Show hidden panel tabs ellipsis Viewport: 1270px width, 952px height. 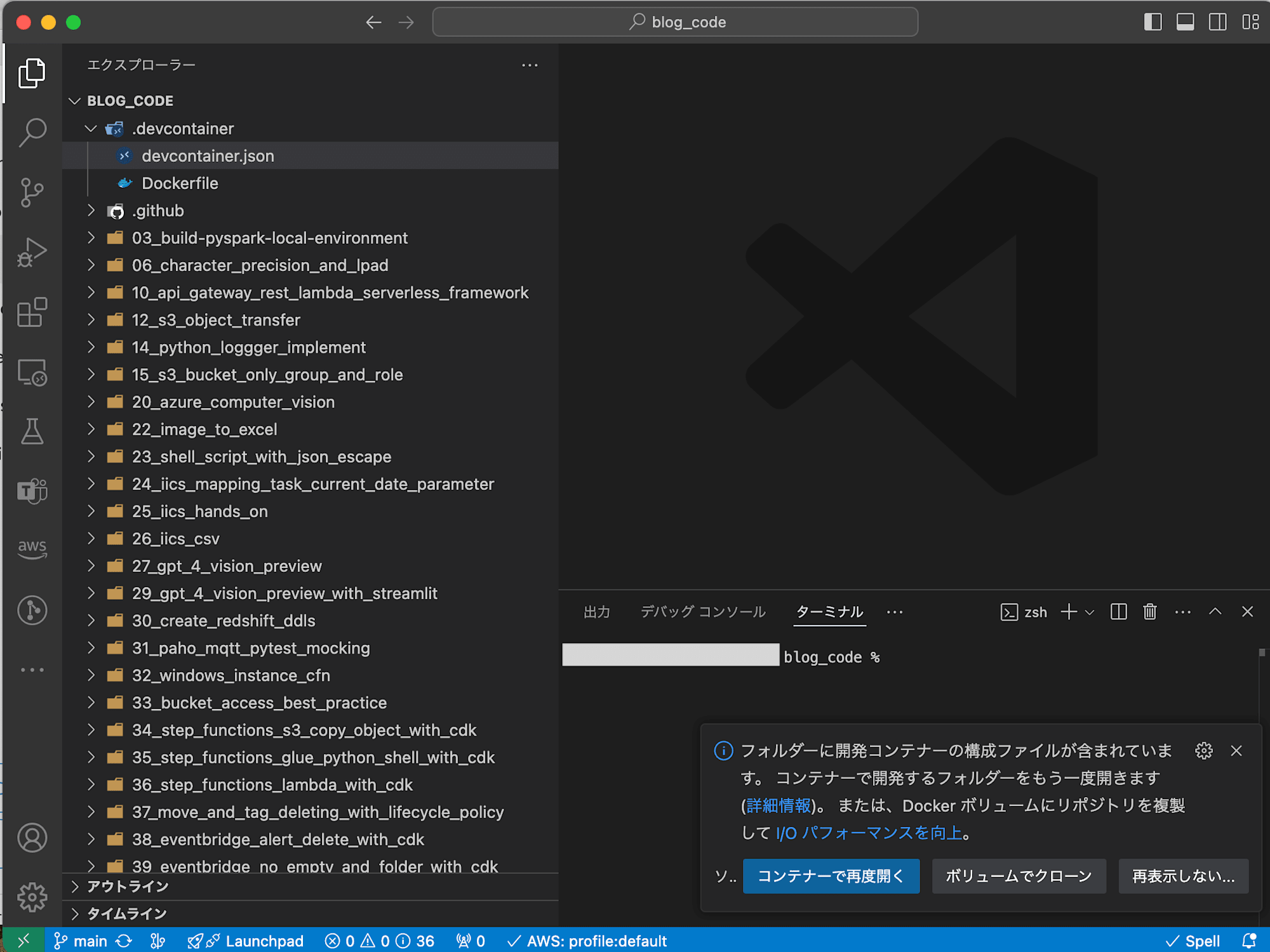pos(895,612)
